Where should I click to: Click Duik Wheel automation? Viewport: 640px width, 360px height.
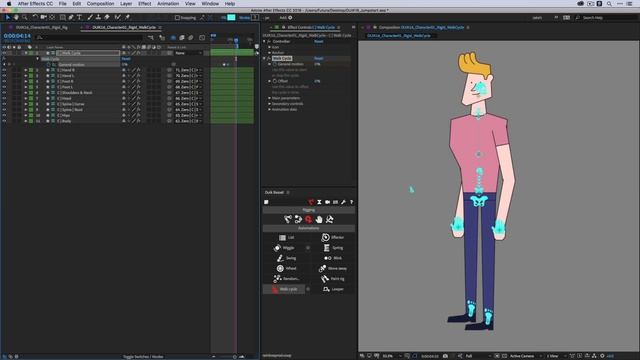286,268
